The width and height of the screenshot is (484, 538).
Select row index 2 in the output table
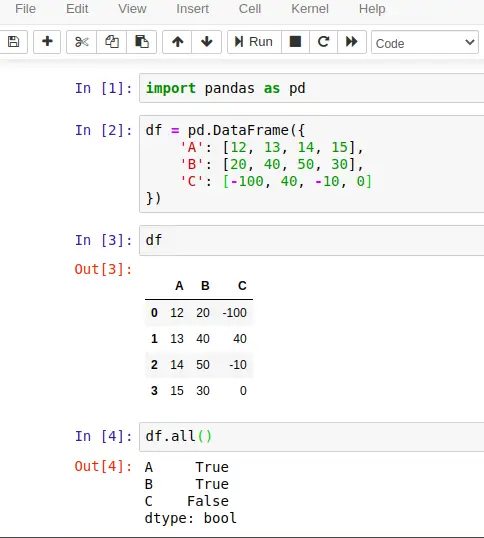pos(154,364)
